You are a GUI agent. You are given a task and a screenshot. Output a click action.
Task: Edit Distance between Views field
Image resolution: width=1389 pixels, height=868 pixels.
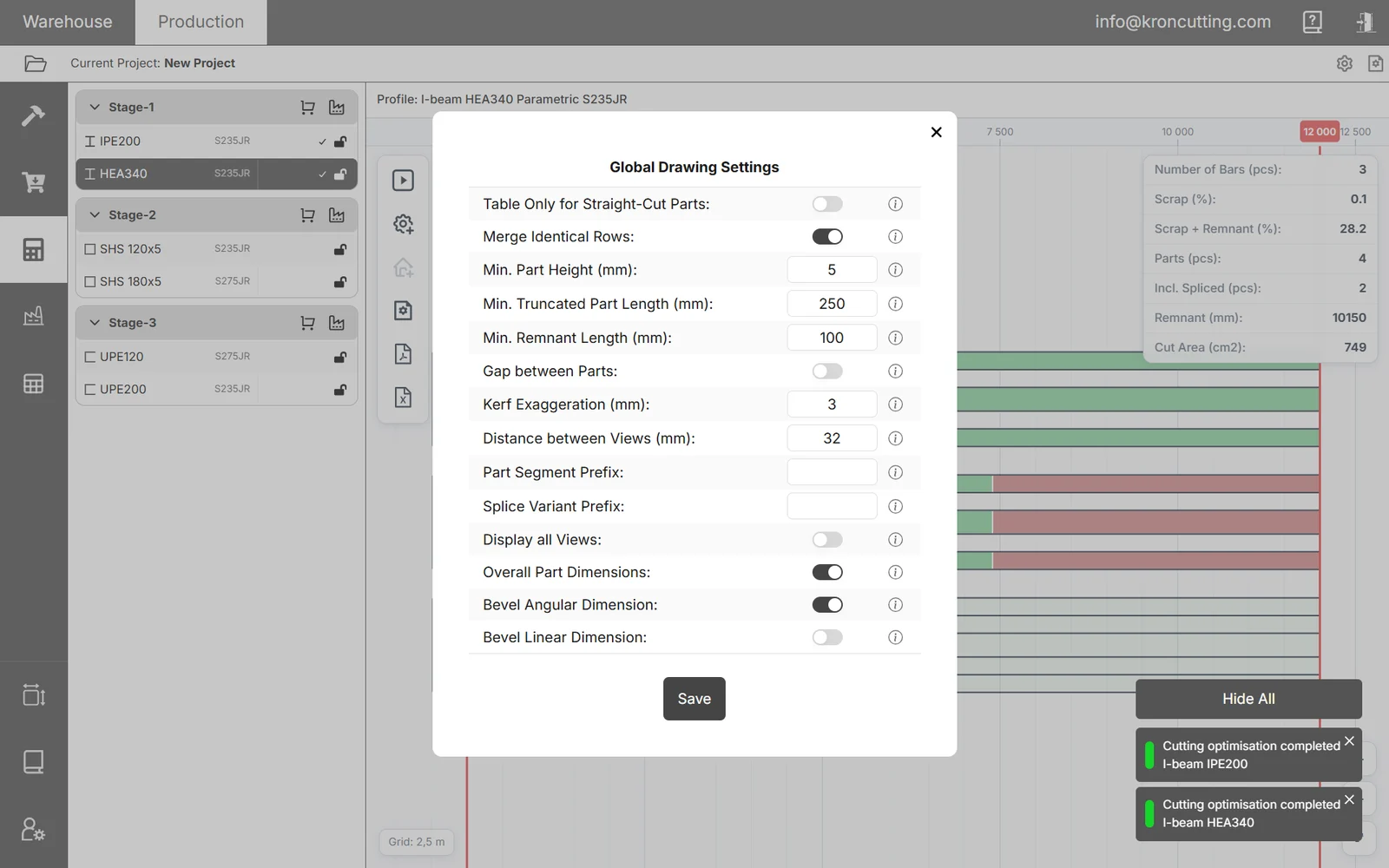pyautogui.click(x=832, y=438)
